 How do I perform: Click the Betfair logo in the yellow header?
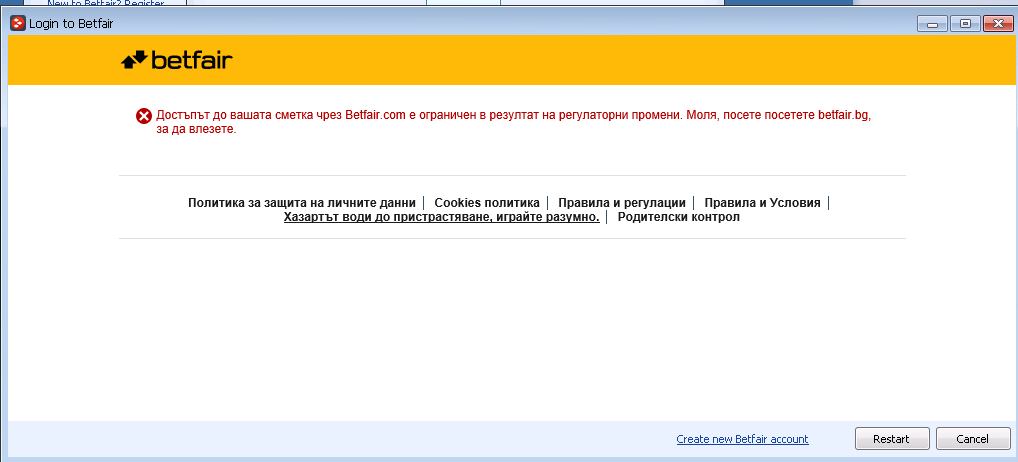click(x=177, y=60)
